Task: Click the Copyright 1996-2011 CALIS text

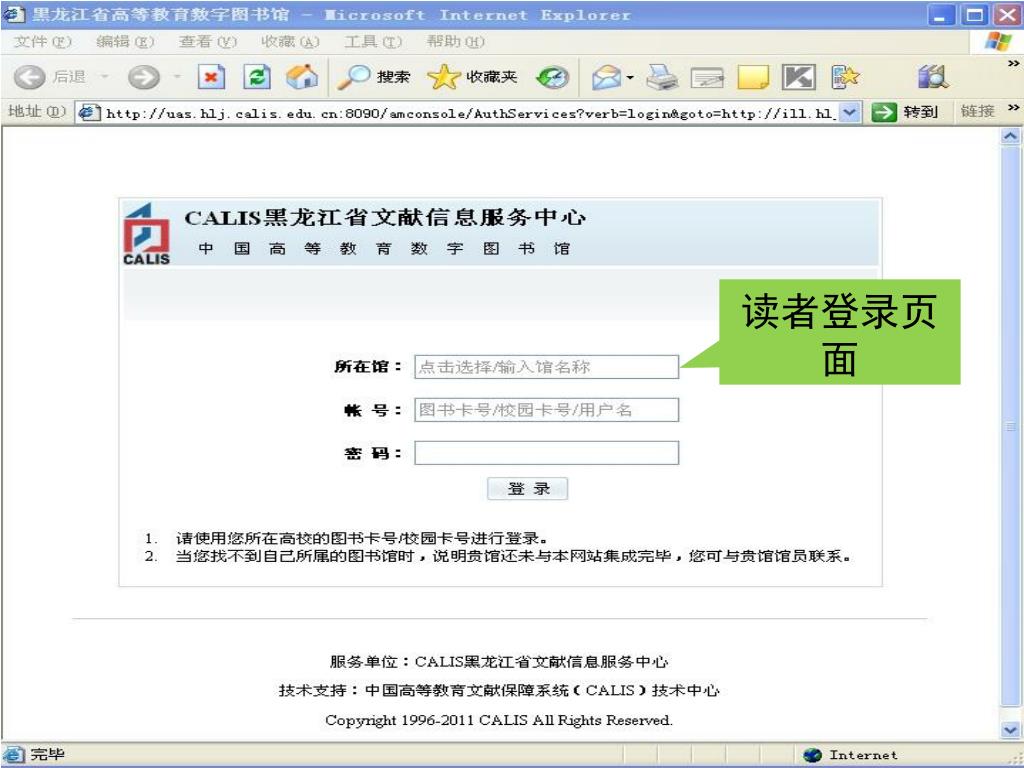Action: [499, 720]
